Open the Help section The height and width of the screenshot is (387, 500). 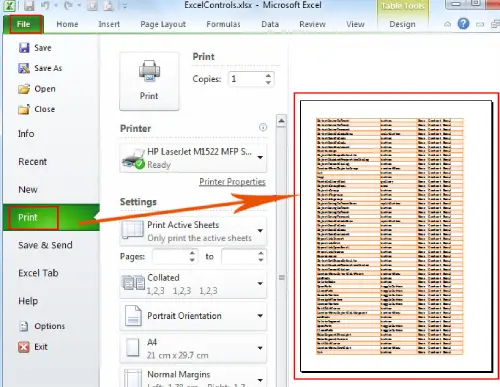pyautogui.click(x=28, y=301)
